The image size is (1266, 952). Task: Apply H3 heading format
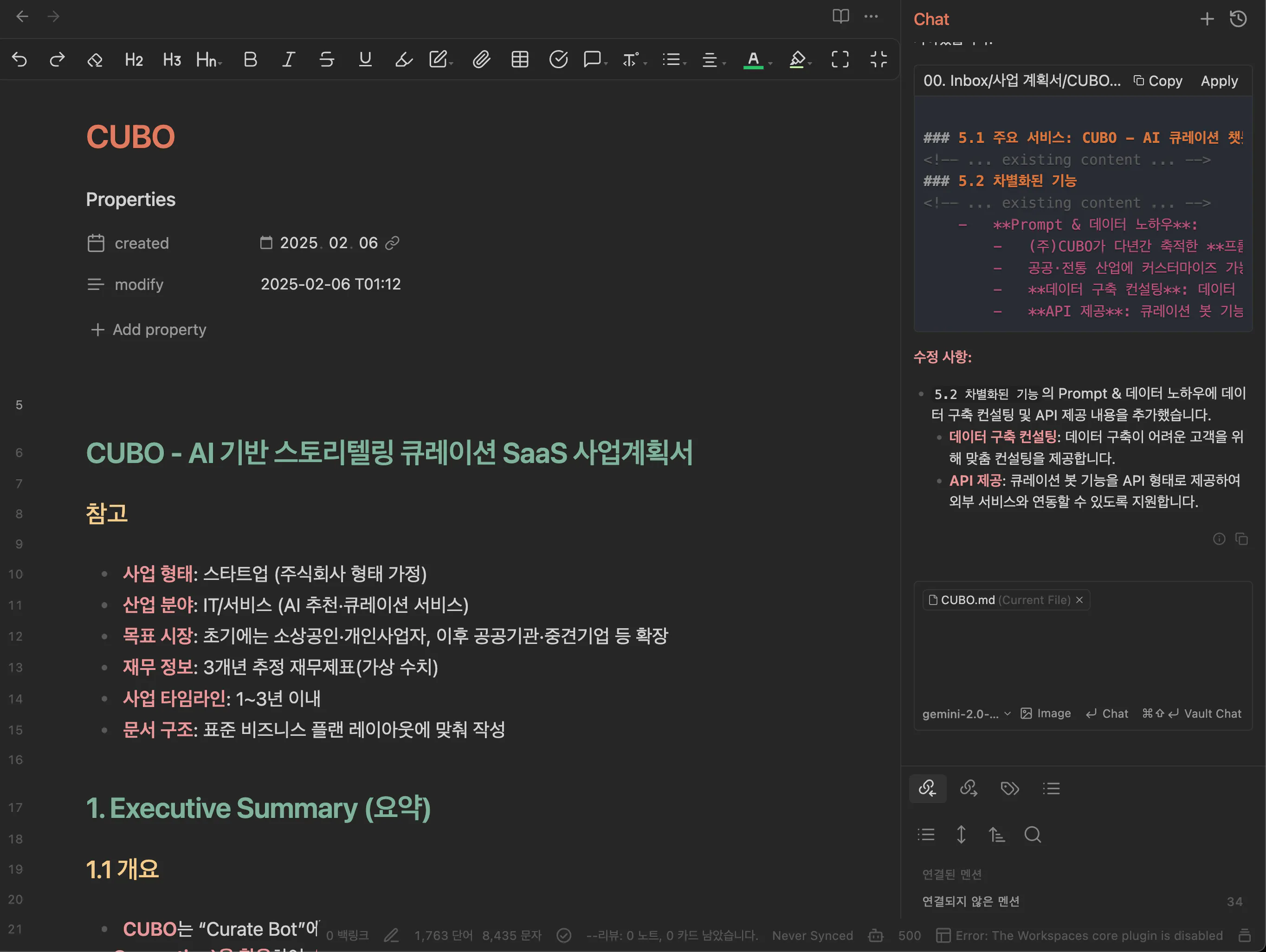pyautogui.click(x=172, y=59)
